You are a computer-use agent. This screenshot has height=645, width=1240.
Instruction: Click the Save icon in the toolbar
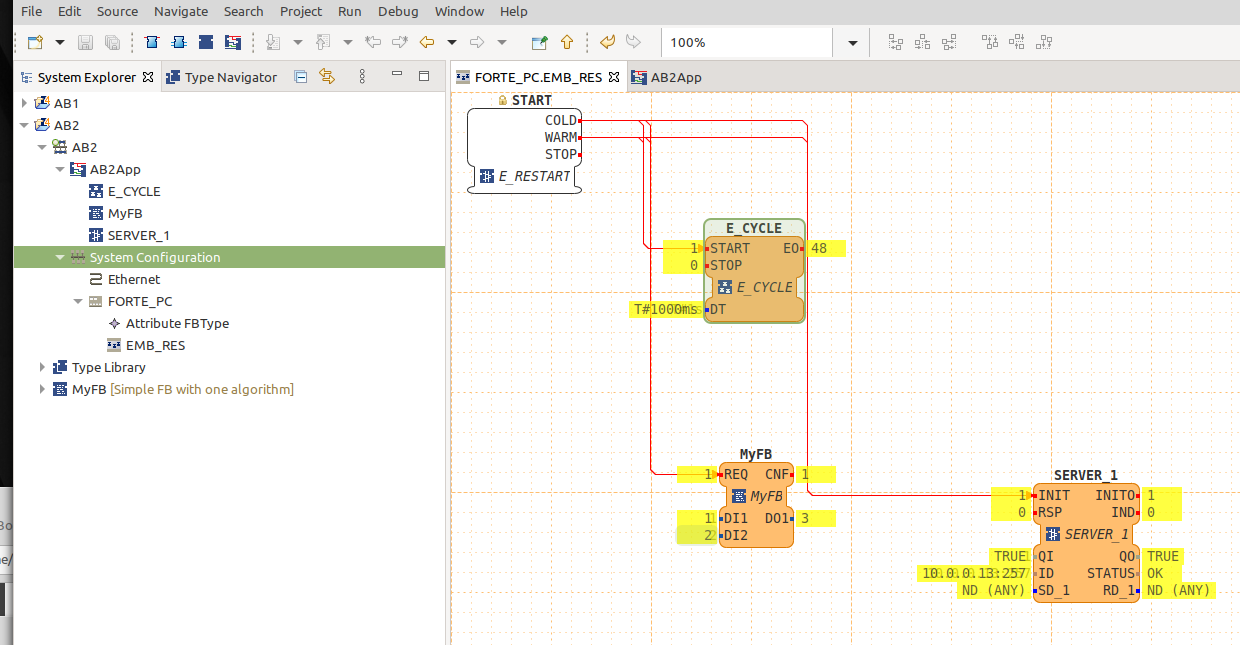click(86, 42)
